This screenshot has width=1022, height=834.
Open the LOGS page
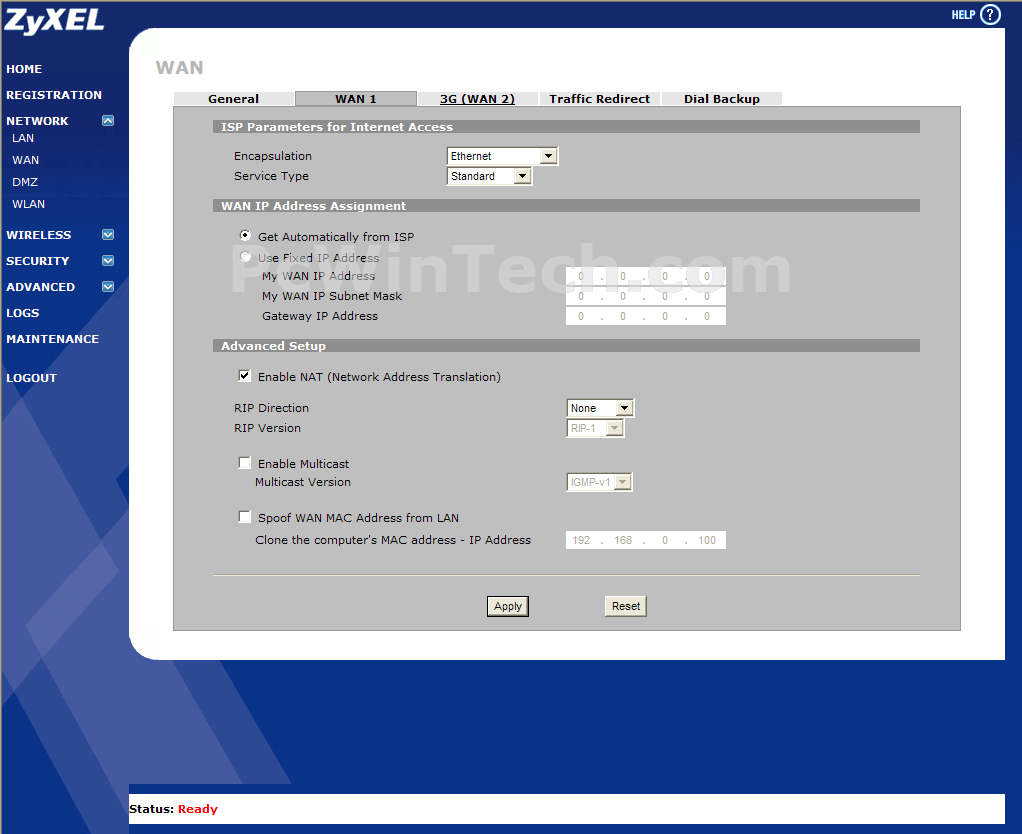23,313
